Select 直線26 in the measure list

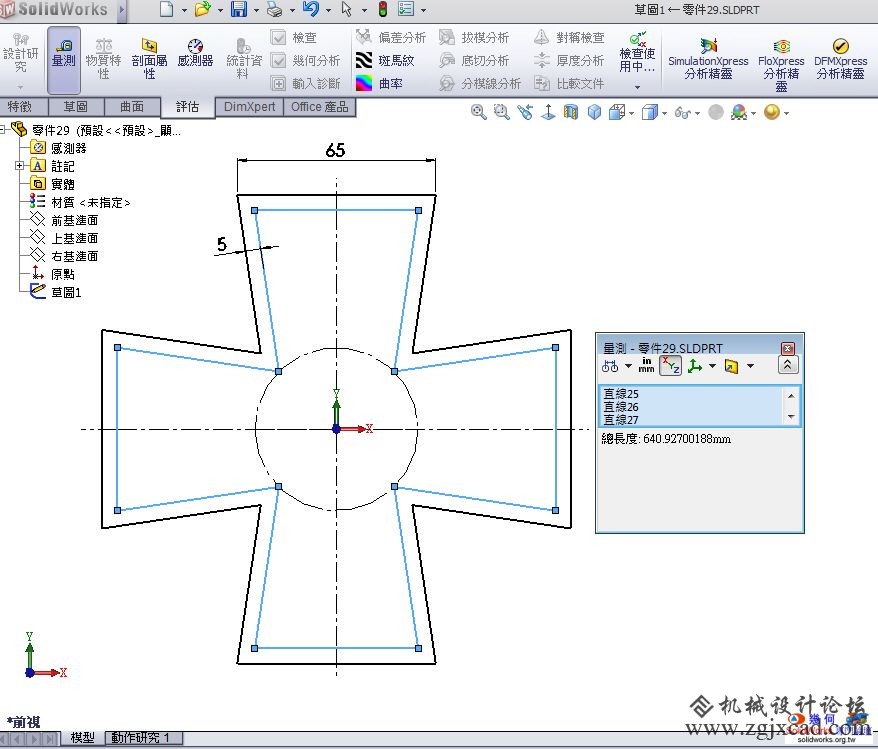pyautogui.click(x=620, y=406)
